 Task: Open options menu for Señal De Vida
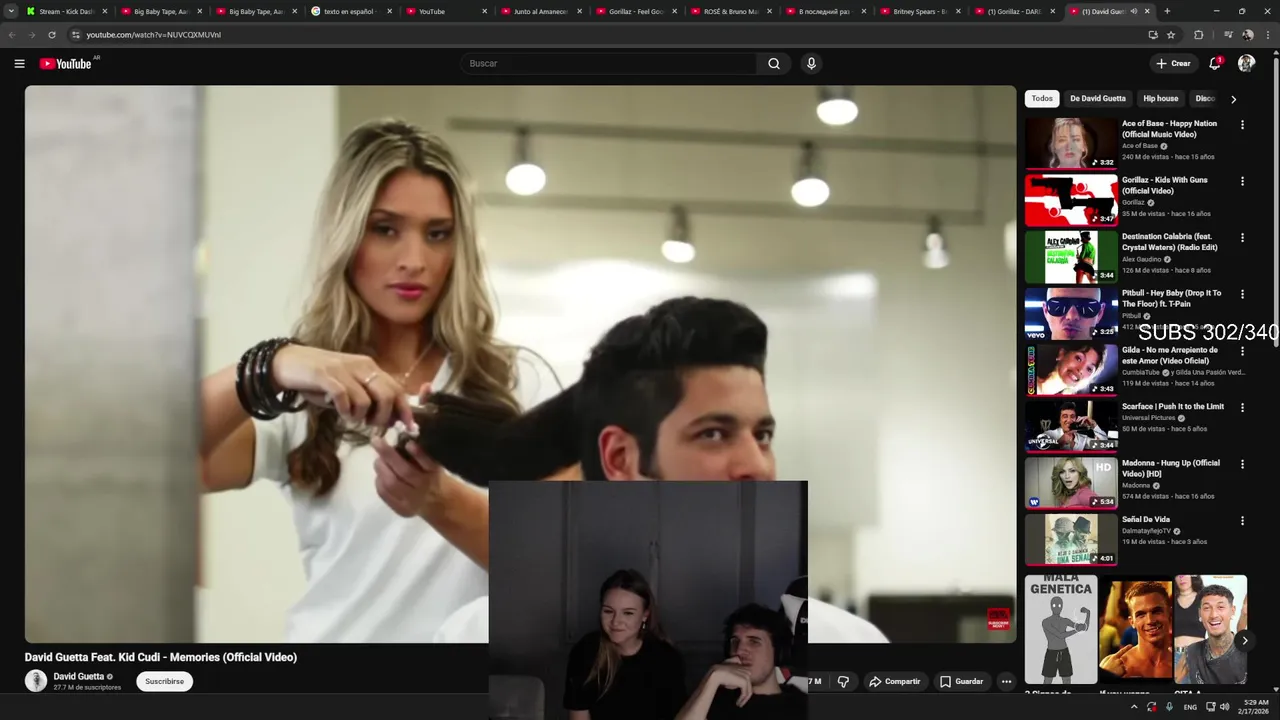(x=1242, y=520)
